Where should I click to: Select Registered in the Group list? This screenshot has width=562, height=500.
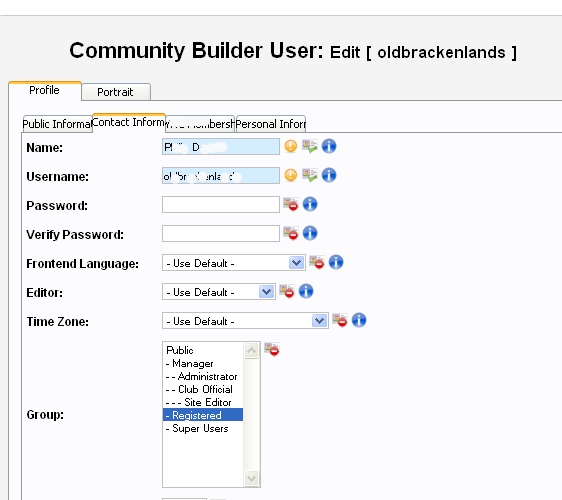click(x=203, y=415)
